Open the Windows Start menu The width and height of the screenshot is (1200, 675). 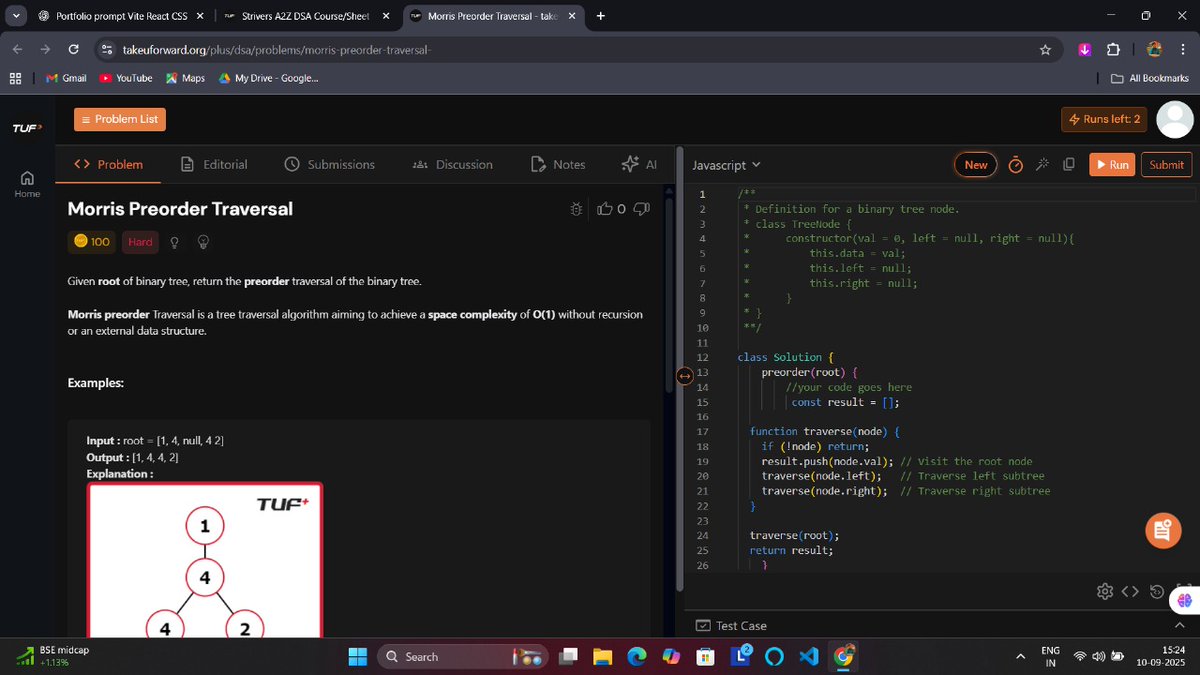[358, 656]
